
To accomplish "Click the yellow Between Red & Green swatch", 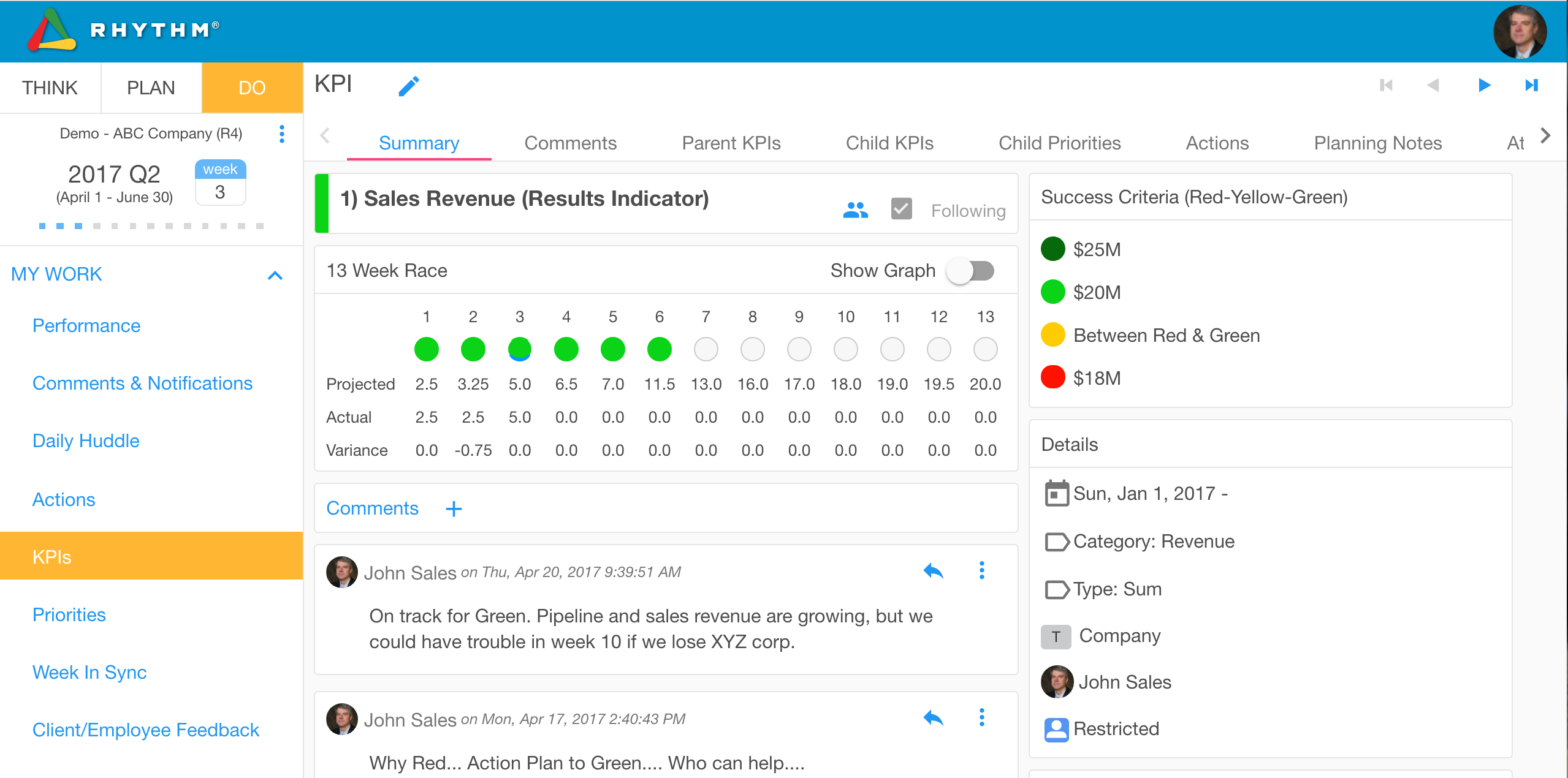I will pyautogui.click(x=1052, y=334).
